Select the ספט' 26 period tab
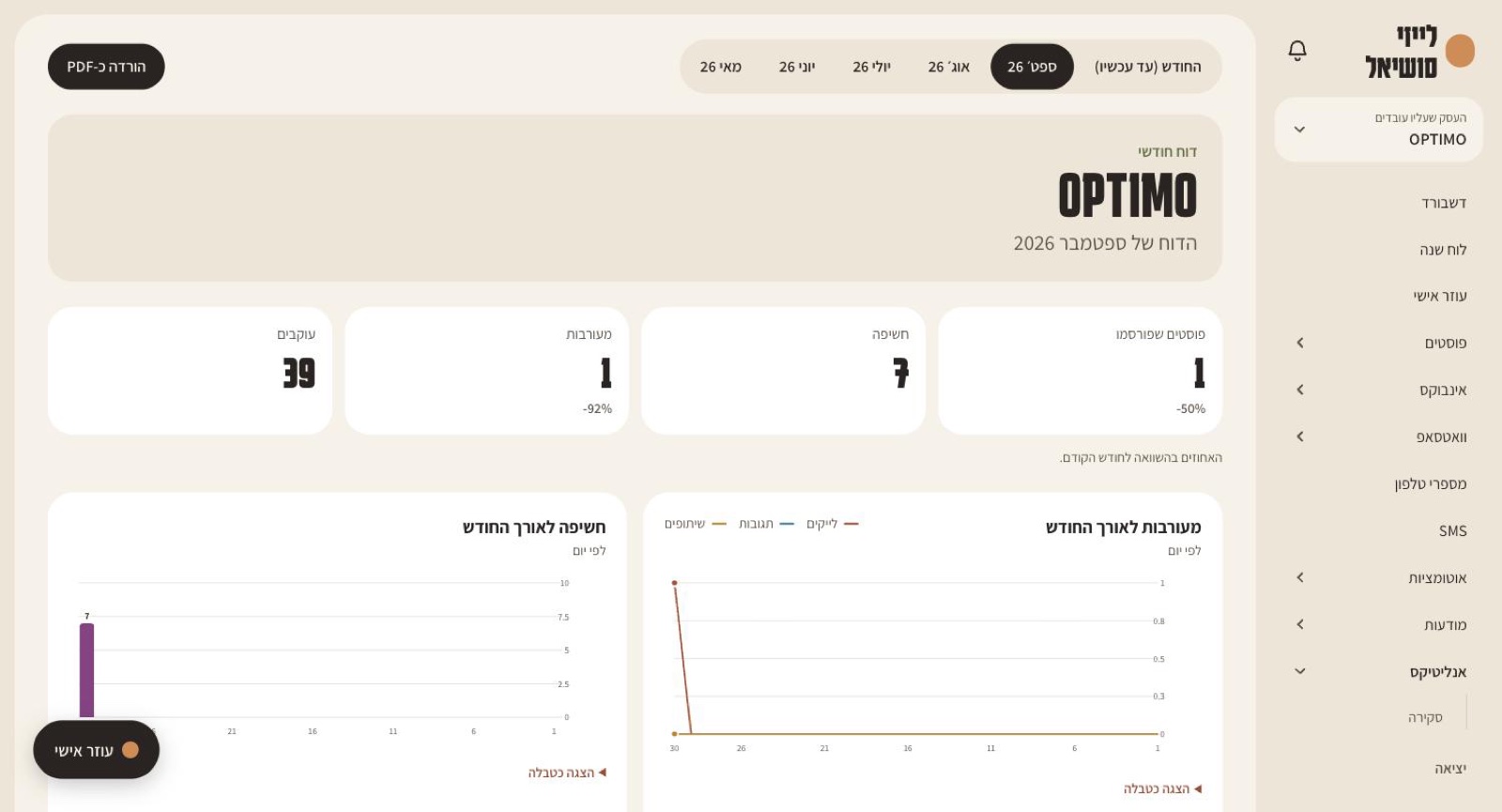The width and height of the screenshot is (1502, 812). click(x=1032, y=67)
